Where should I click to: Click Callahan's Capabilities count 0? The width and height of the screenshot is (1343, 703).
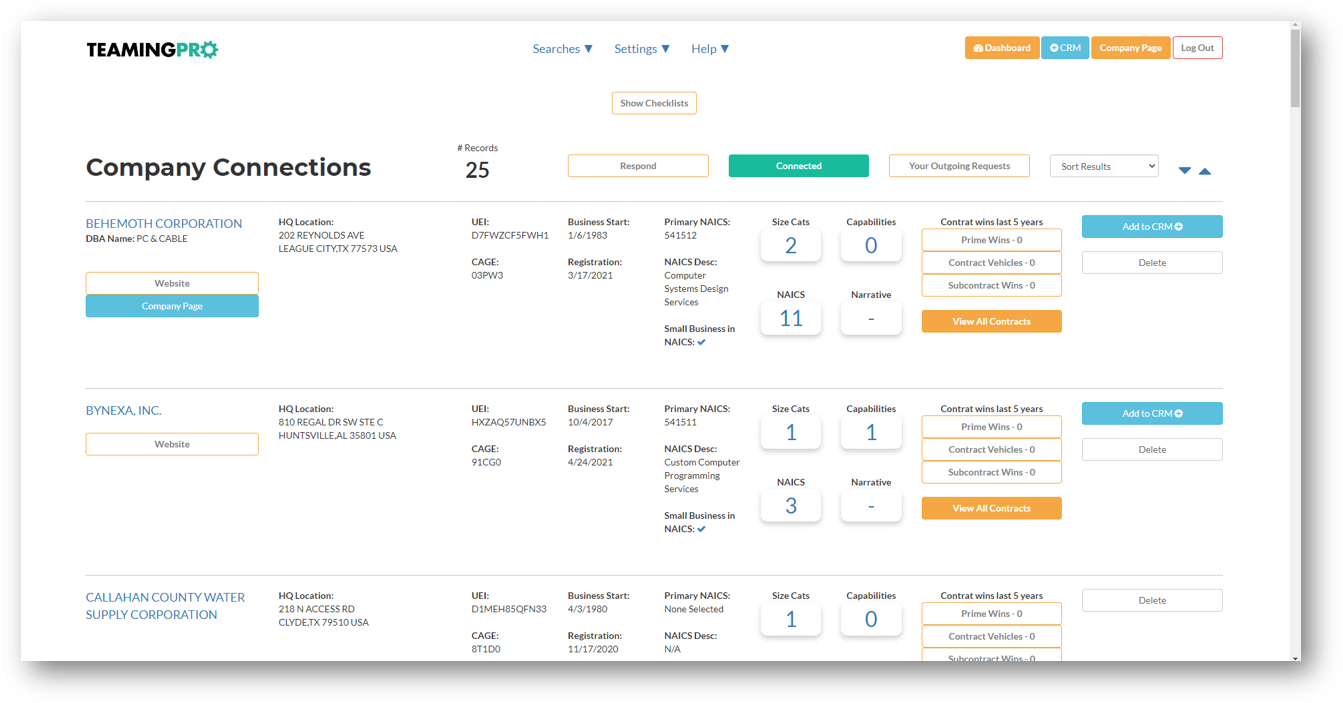click(x=871, y=619)
